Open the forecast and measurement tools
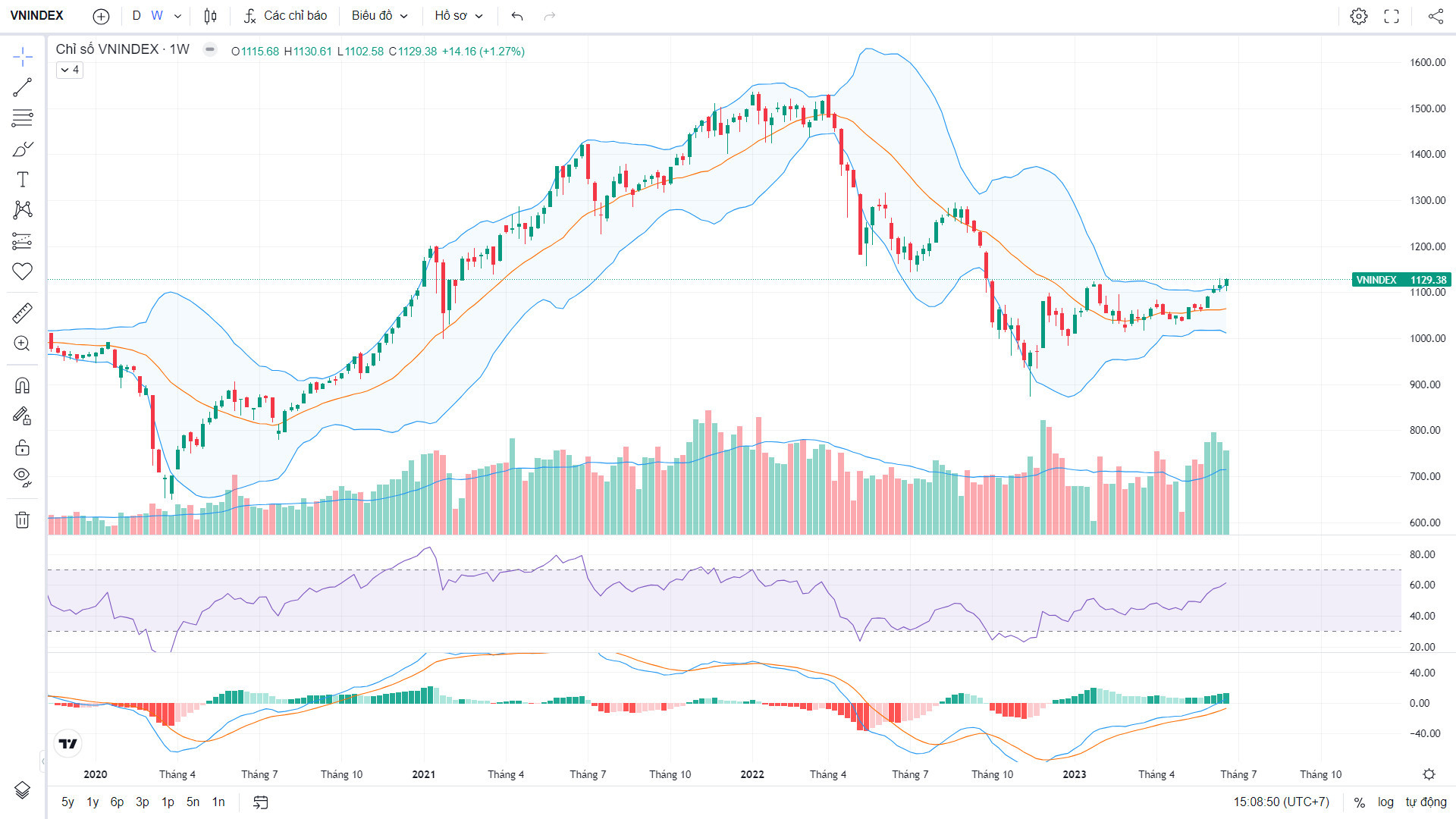1456x819 pixels. click(23, 241)
